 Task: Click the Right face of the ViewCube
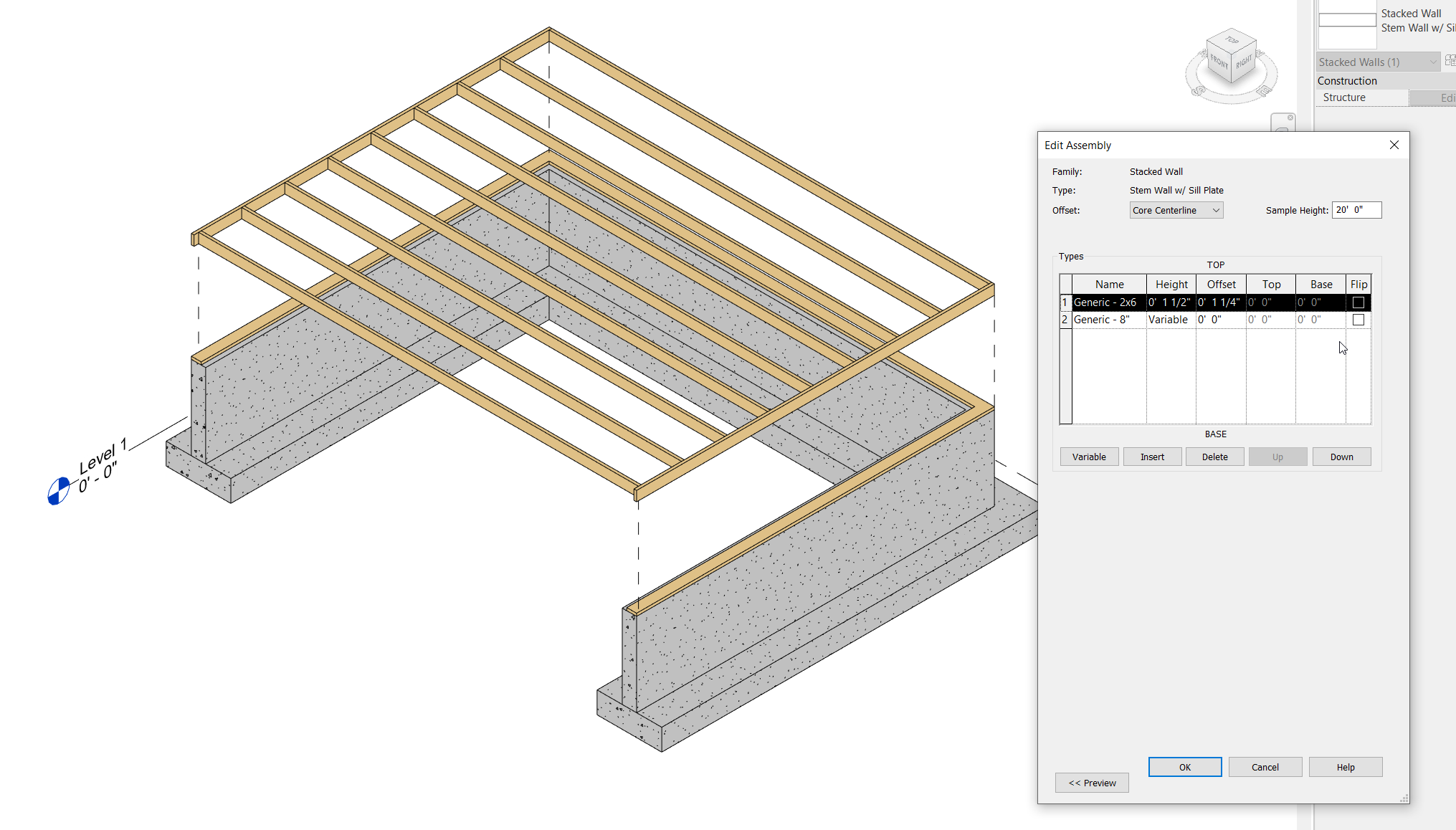pos(1245,62)
